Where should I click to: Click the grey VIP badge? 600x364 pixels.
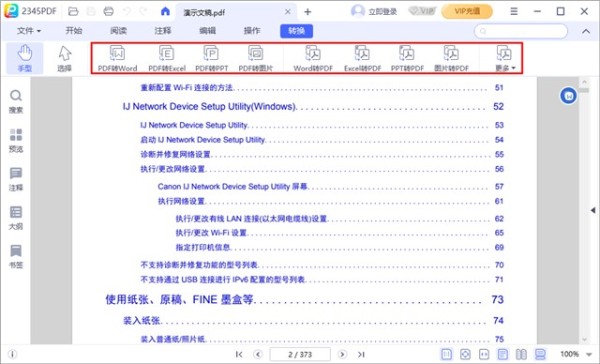(x=422, y=11)
